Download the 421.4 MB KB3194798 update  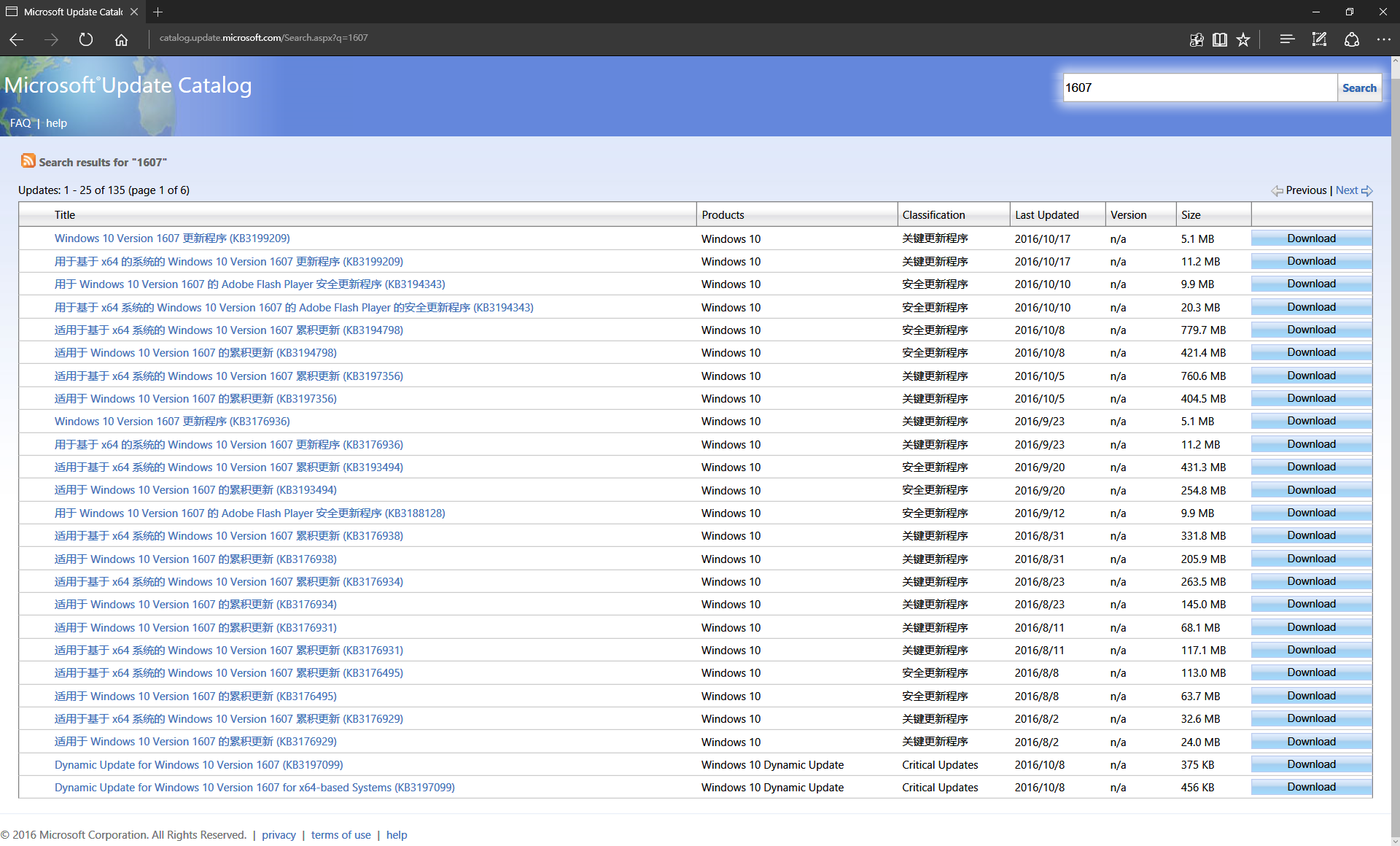[x=1311, y=352]
